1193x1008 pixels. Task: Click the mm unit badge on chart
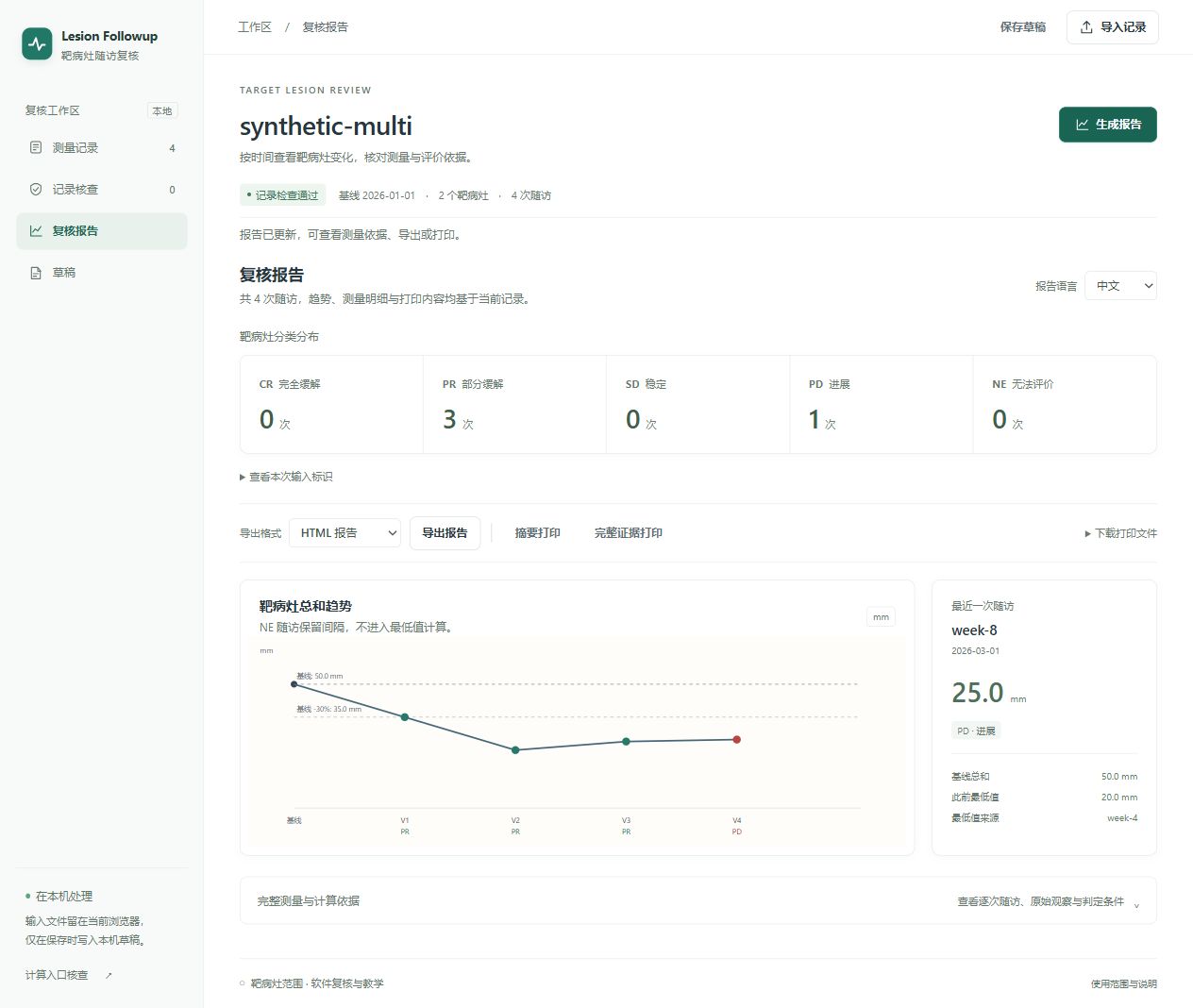[x=881, y=617]
